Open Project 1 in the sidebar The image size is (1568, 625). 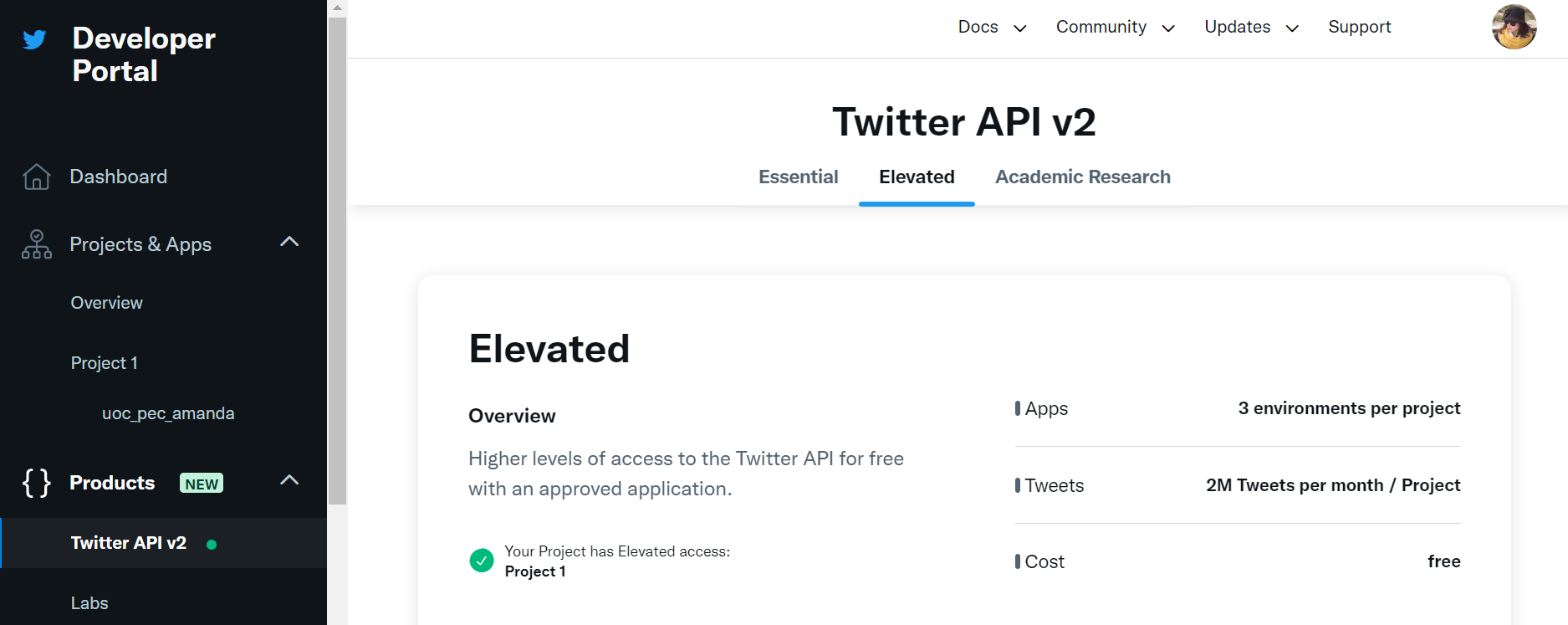pyautogui.click(x=104, y=363)
